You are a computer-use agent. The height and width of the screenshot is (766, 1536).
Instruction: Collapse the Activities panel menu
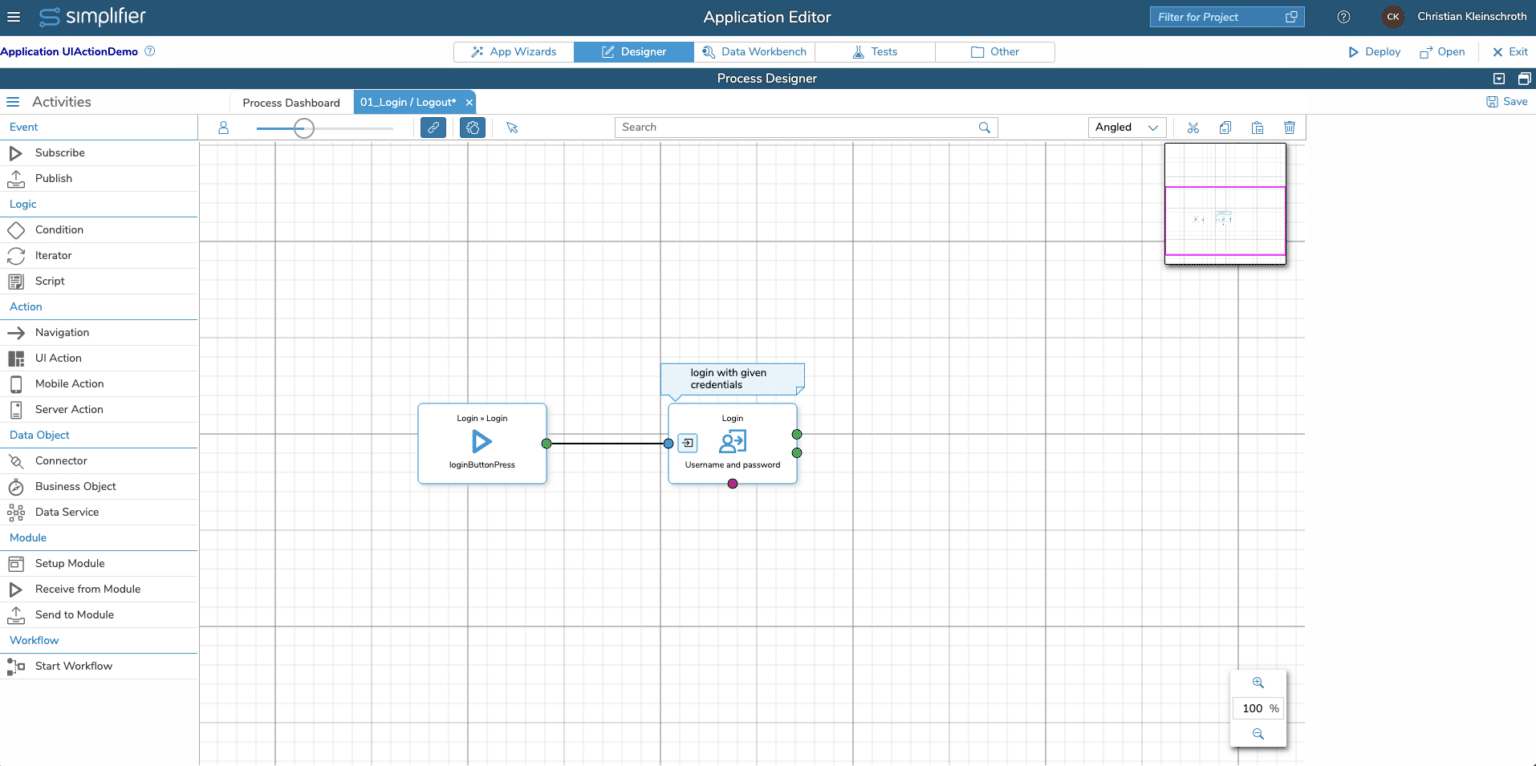(14, 102)
